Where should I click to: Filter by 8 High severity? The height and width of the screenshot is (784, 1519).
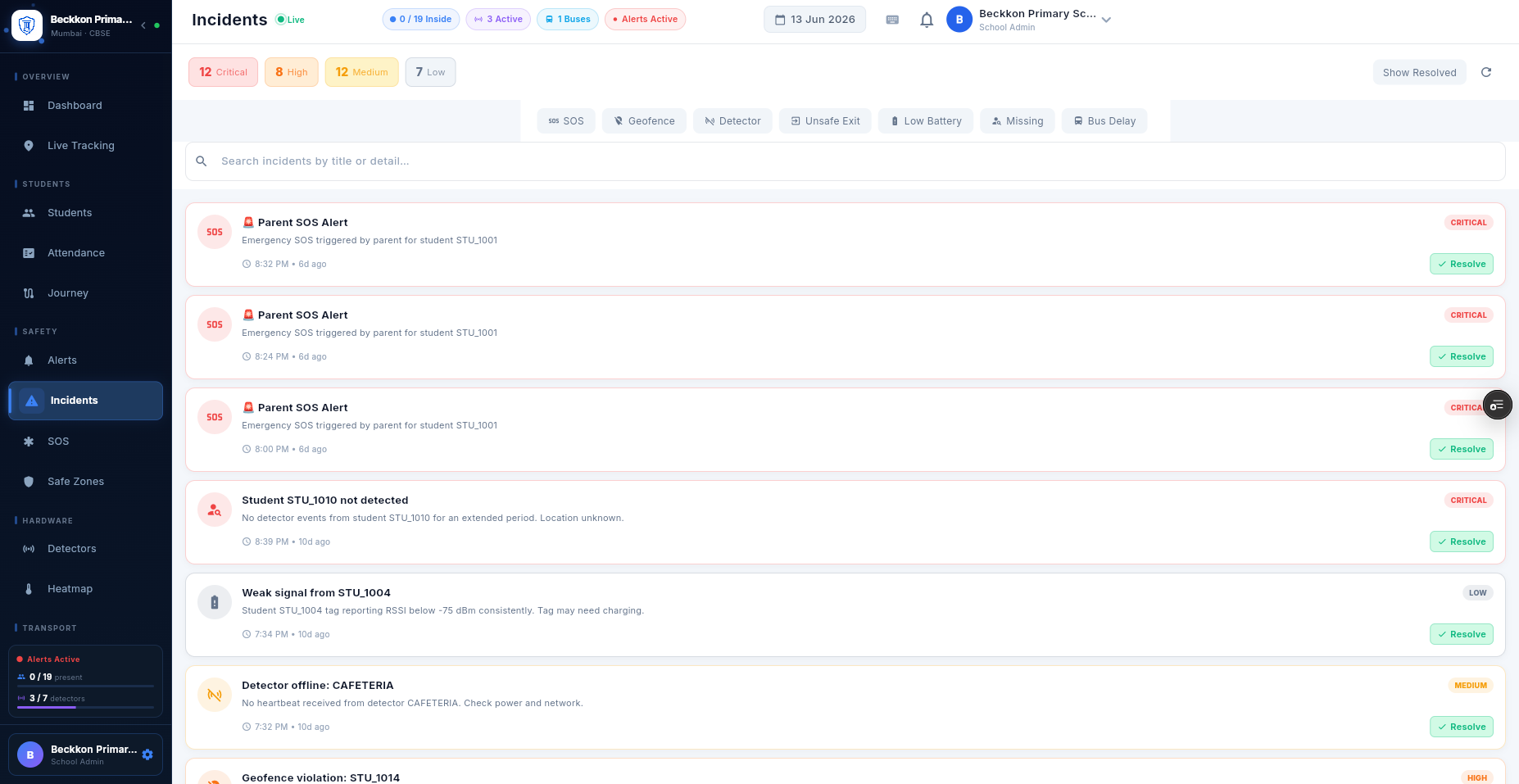292,72
